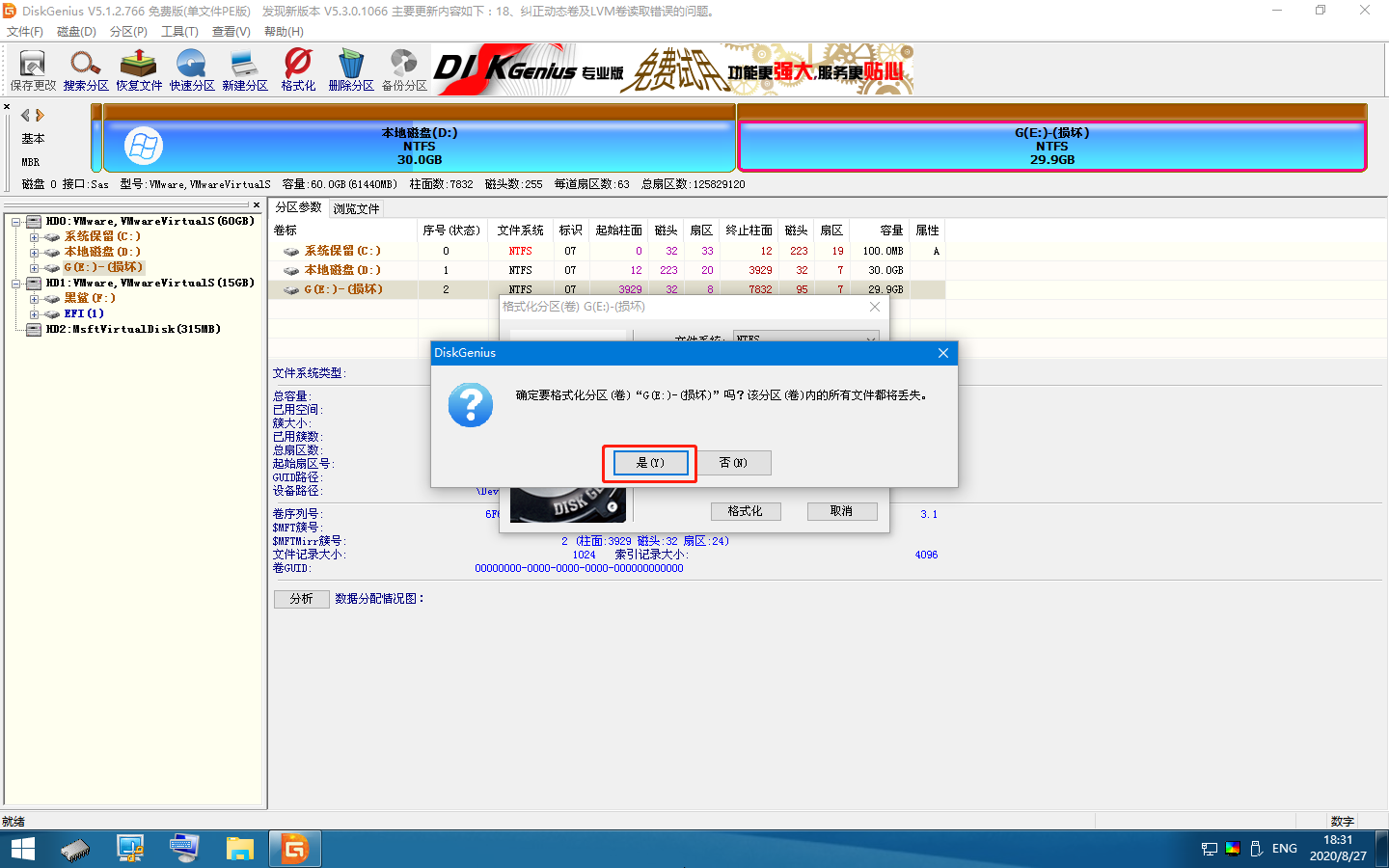Expand G(E:)-(损坏) in the disk tree

pyautogui.click(x=34, y=268)
